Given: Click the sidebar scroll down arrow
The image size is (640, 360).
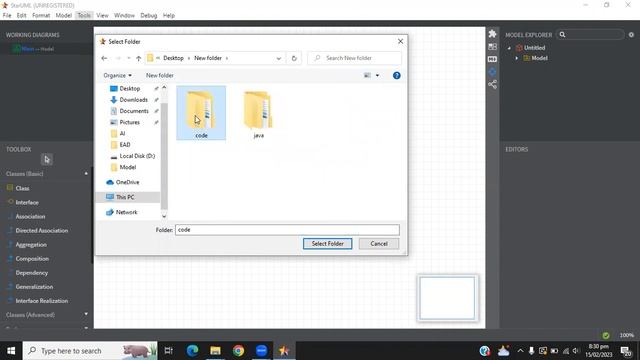Looking at the screenshot, I should (164, 216).
